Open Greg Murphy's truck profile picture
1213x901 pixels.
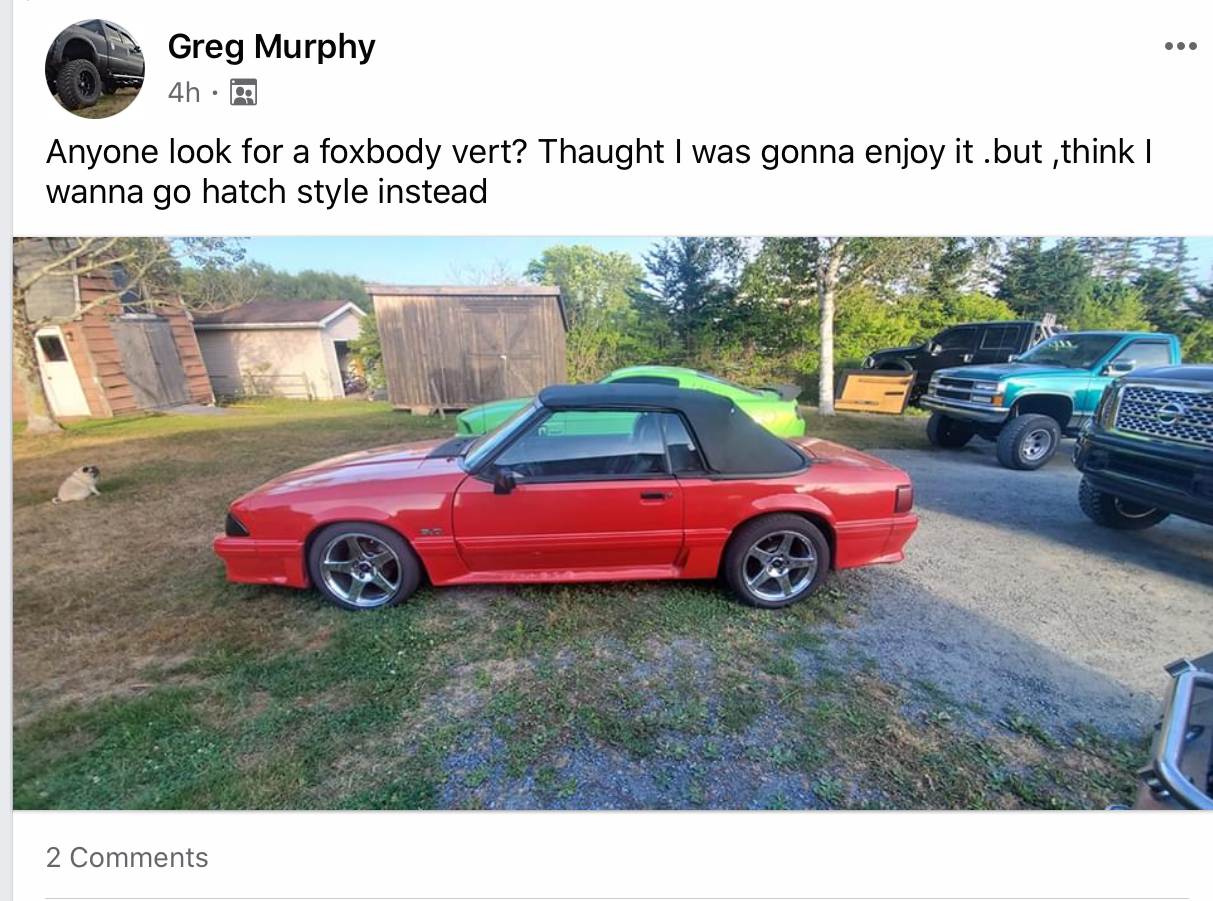[x=95, y=69]
